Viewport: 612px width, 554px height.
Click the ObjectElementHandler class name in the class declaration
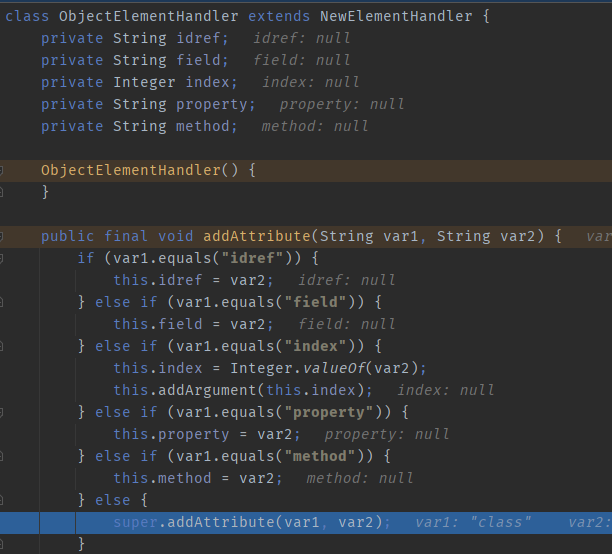149,16
